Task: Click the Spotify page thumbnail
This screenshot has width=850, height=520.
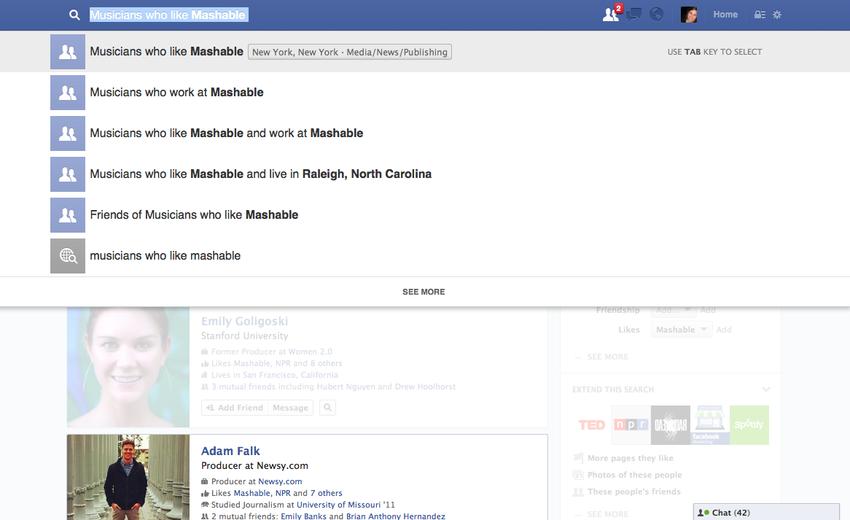Action: [x=749, y=425]
